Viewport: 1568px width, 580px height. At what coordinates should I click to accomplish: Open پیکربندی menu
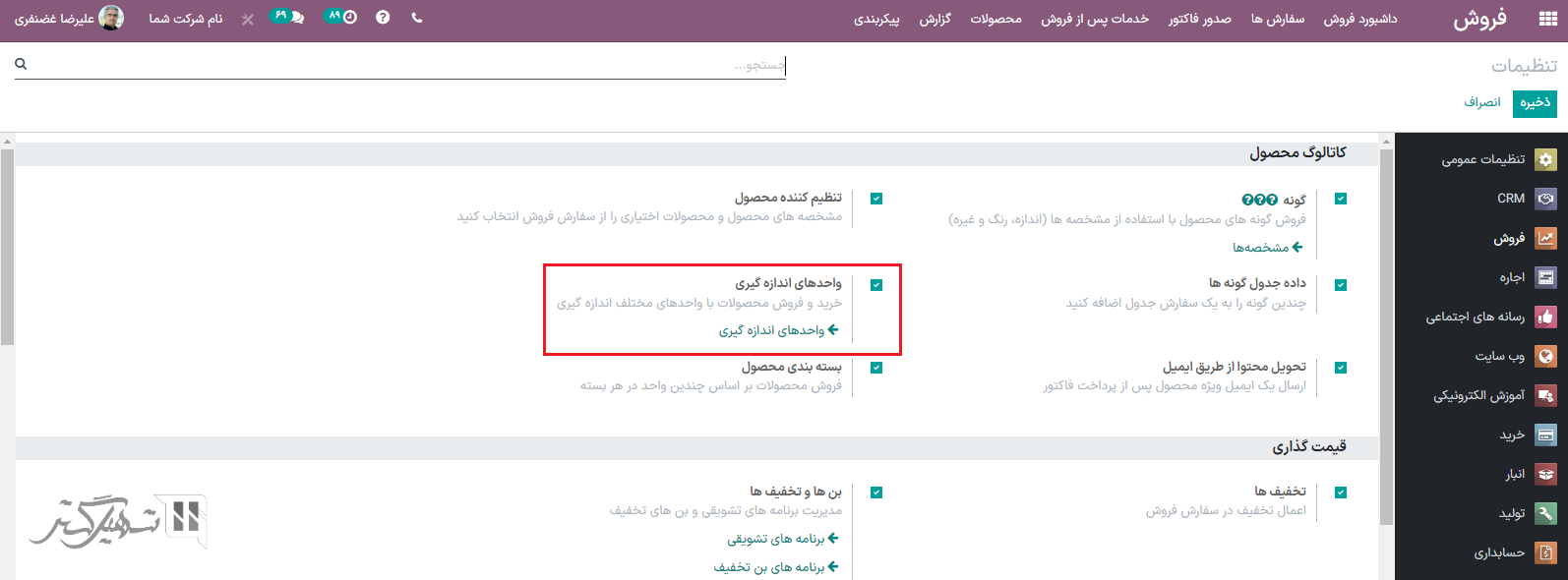coord(876,19)
